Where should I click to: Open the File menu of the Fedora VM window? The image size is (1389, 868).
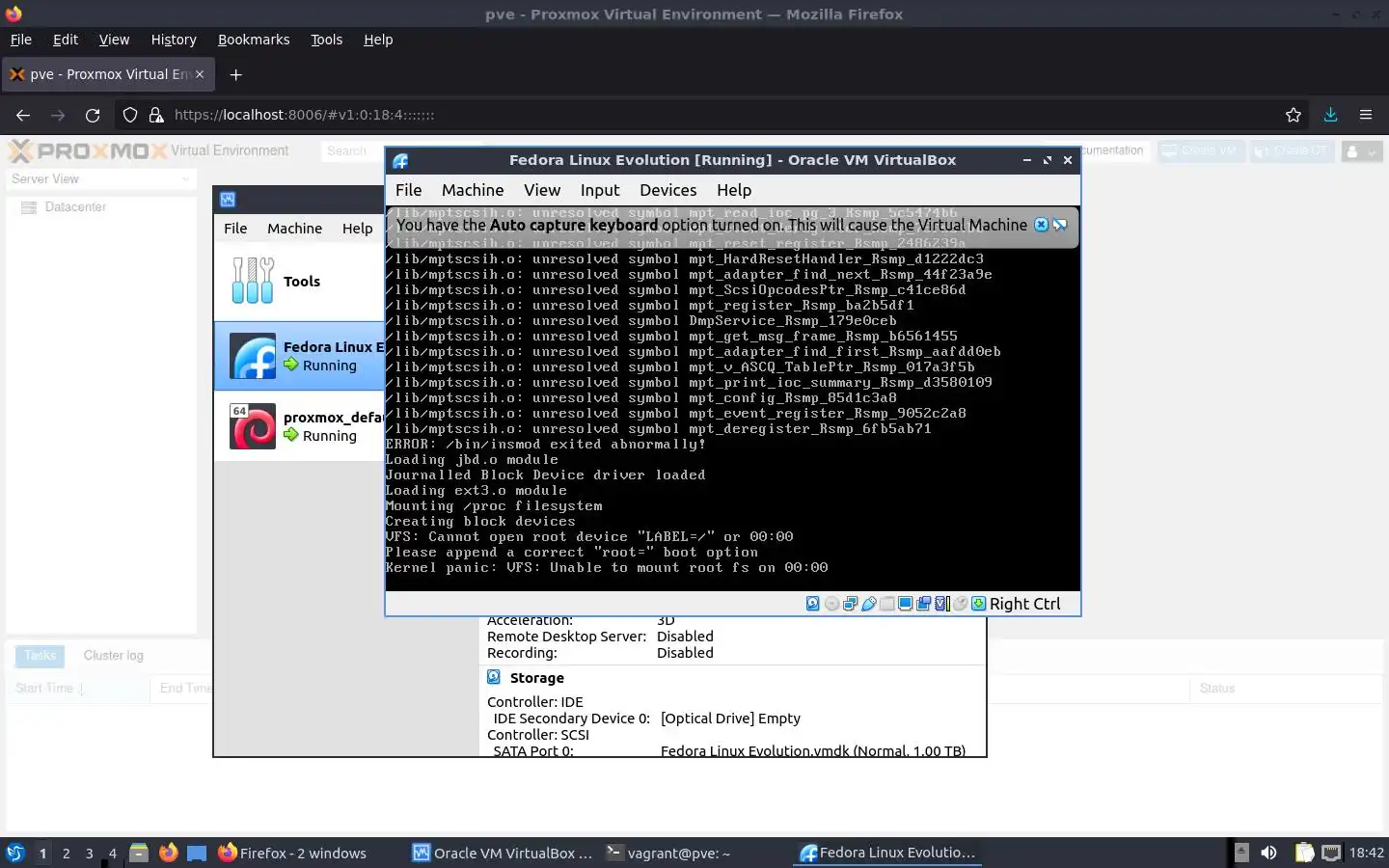pos(409,190)
